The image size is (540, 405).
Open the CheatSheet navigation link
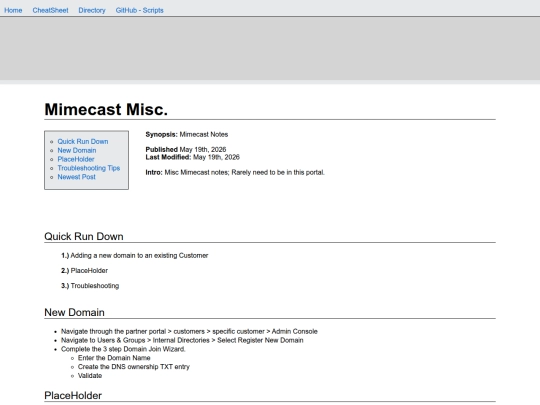[x=50, y=10]
